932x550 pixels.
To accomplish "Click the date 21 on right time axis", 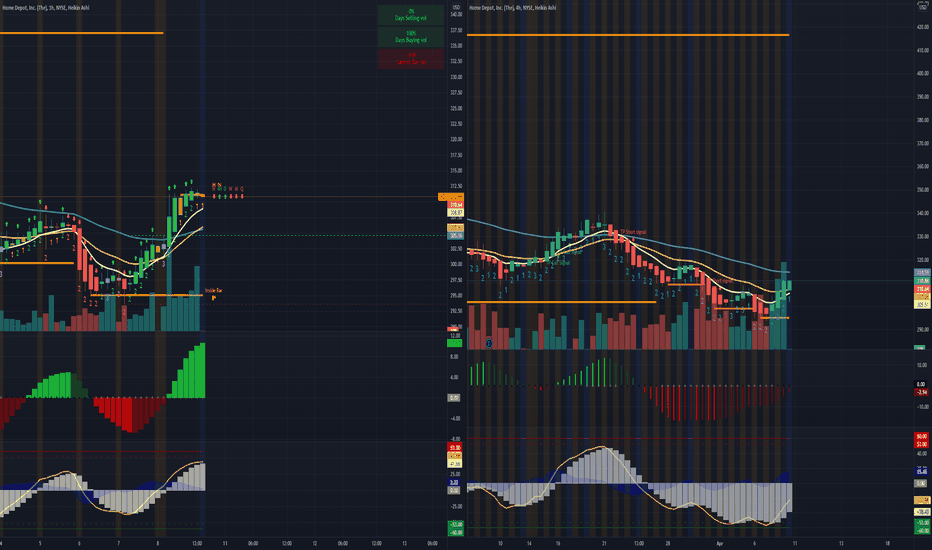I will click(x=604, y=543).
